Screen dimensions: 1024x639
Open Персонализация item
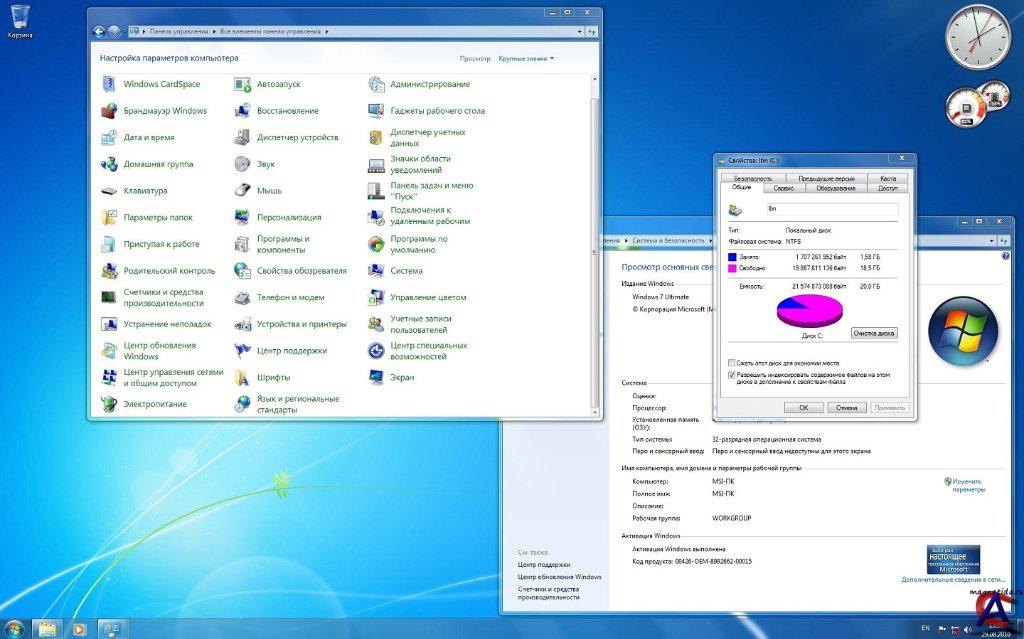pos(278,218)
